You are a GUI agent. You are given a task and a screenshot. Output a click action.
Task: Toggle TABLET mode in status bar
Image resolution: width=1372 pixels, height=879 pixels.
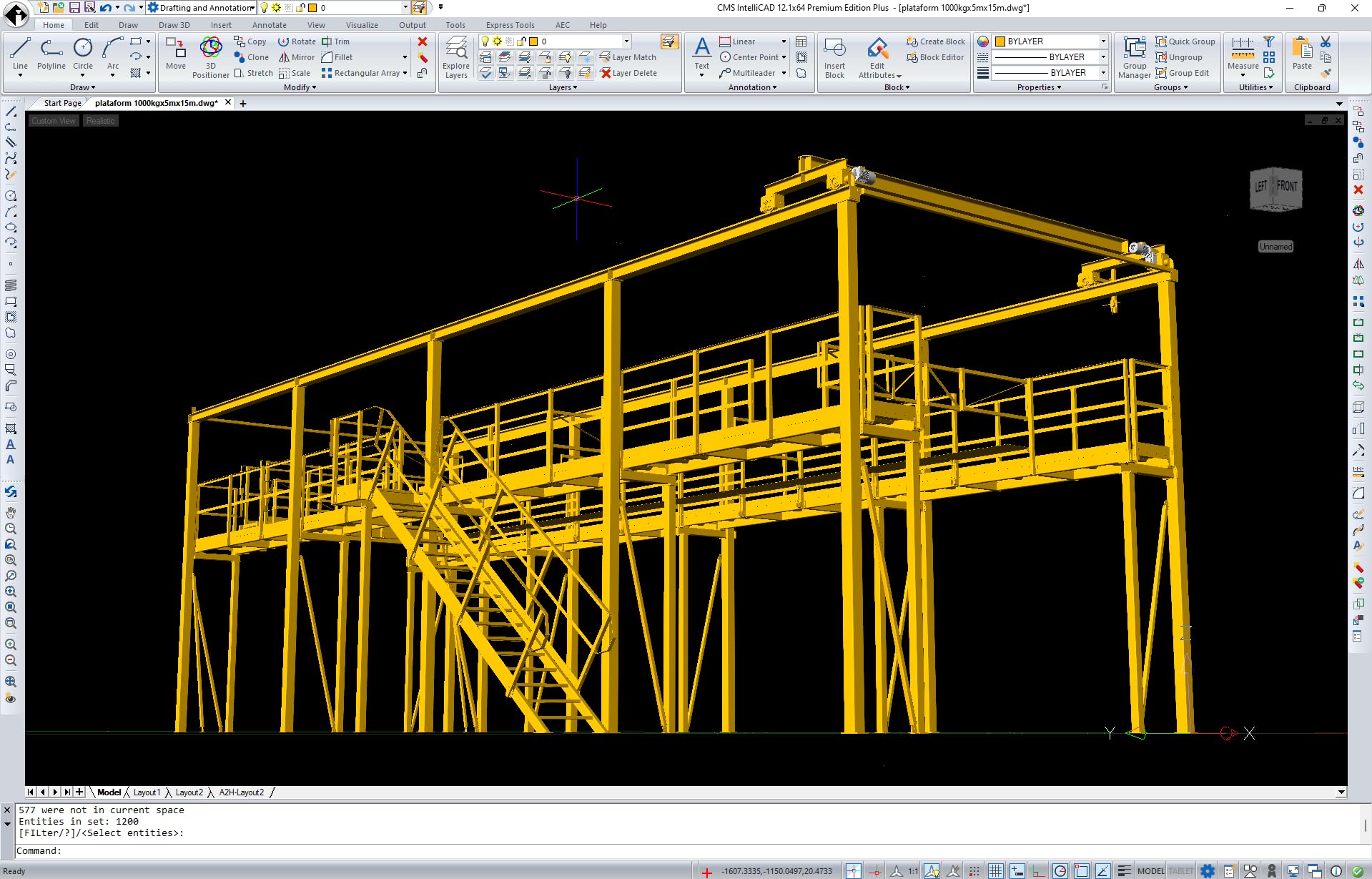1180,870
